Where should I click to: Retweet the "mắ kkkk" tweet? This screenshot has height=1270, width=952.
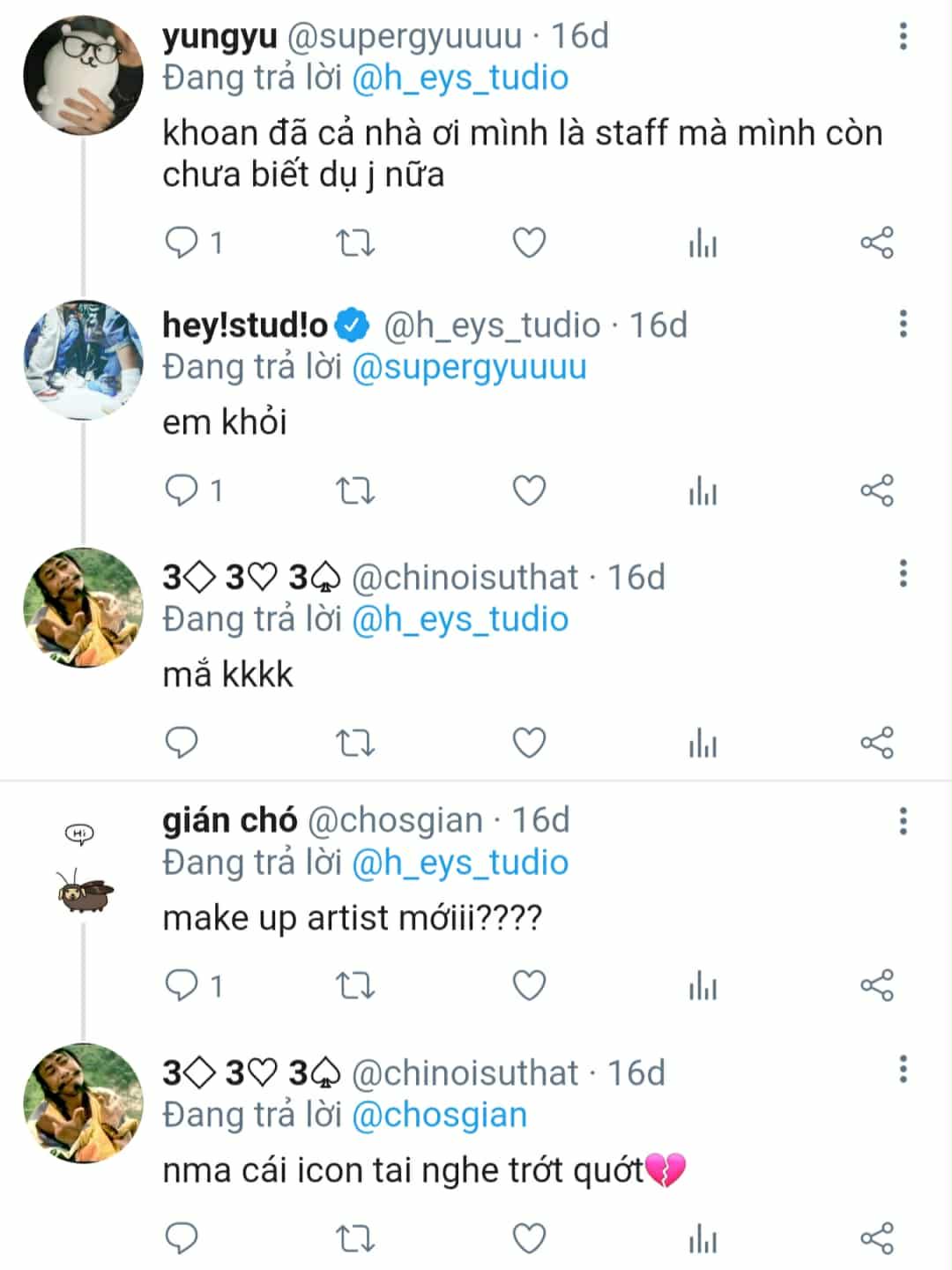[x=356, y=743]
